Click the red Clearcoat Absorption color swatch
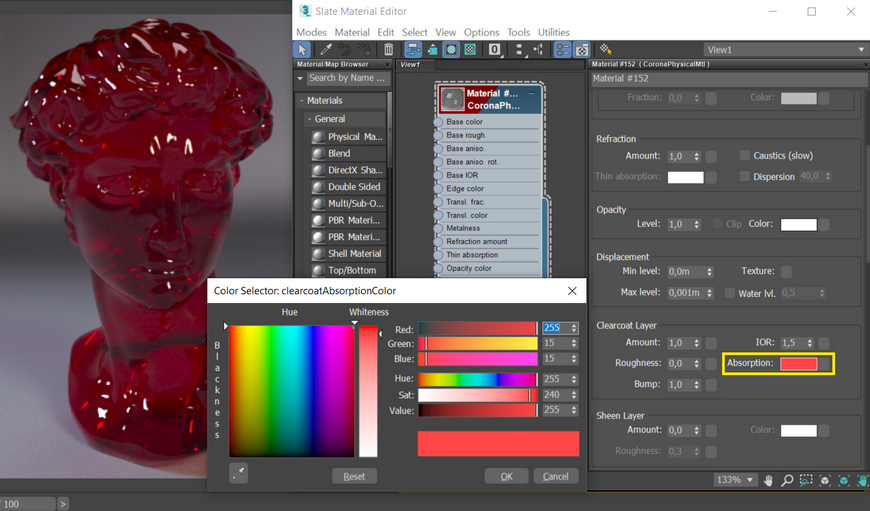Image resolution: width=870 pixels, height=511 pixels. (x=798, y=364)
